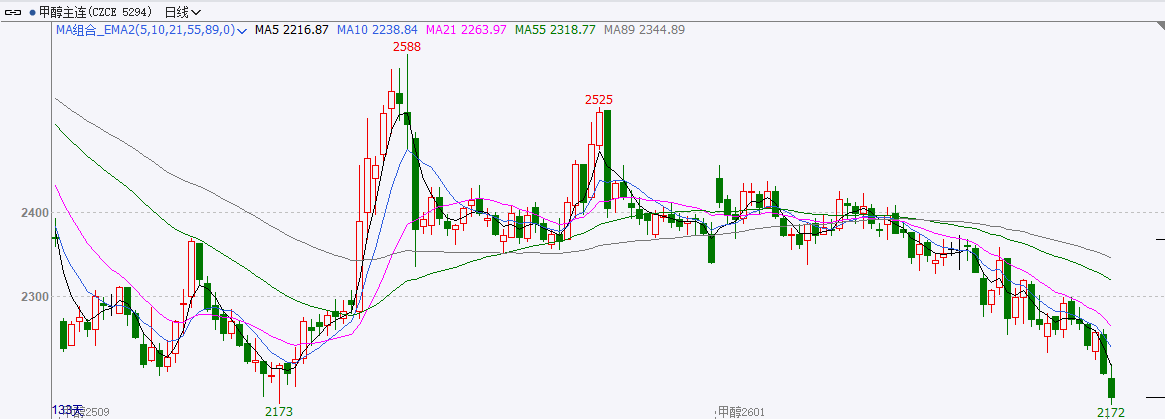Select the MA5 2216.87 legend label
This screenshot has width=1165, height=419.
[x=291, y=30]
